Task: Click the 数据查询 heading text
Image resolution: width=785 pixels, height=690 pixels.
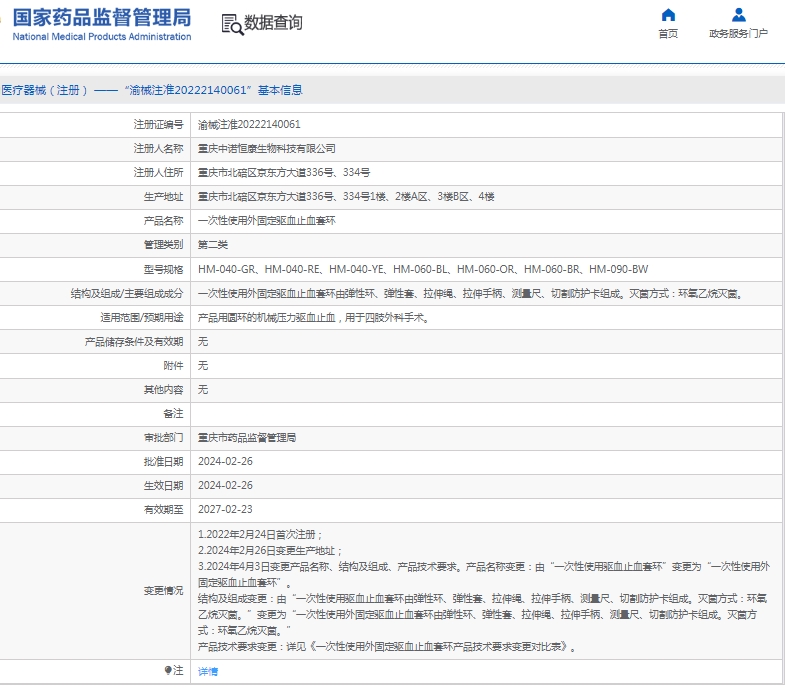Action: pyautogui.click(x=273, y=23)
